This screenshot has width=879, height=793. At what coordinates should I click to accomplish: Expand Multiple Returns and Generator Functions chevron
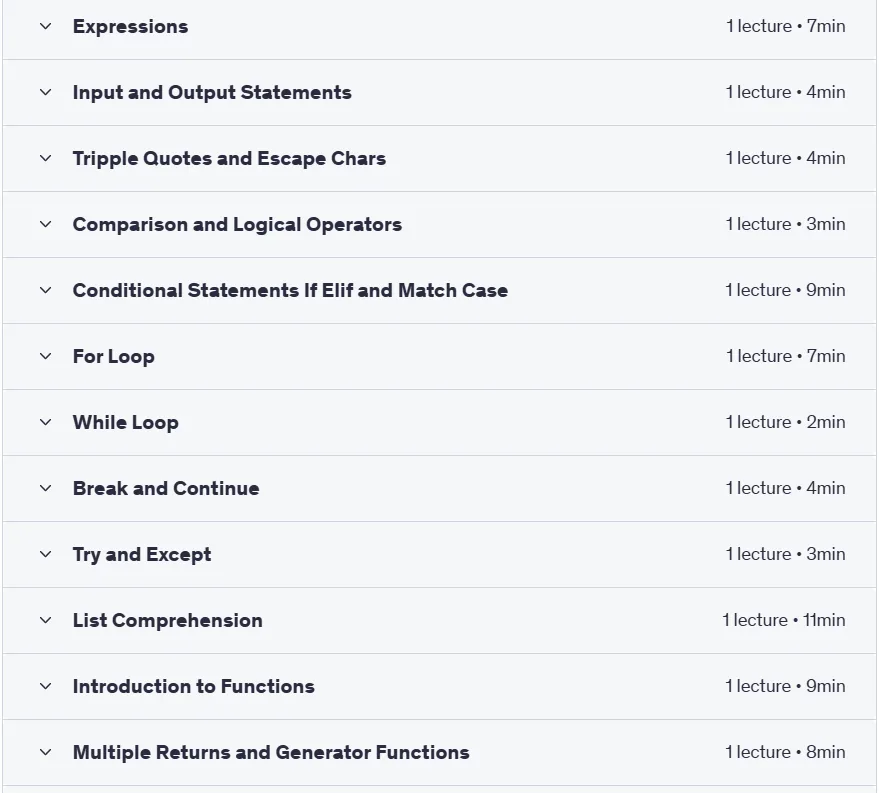[46, 753]
